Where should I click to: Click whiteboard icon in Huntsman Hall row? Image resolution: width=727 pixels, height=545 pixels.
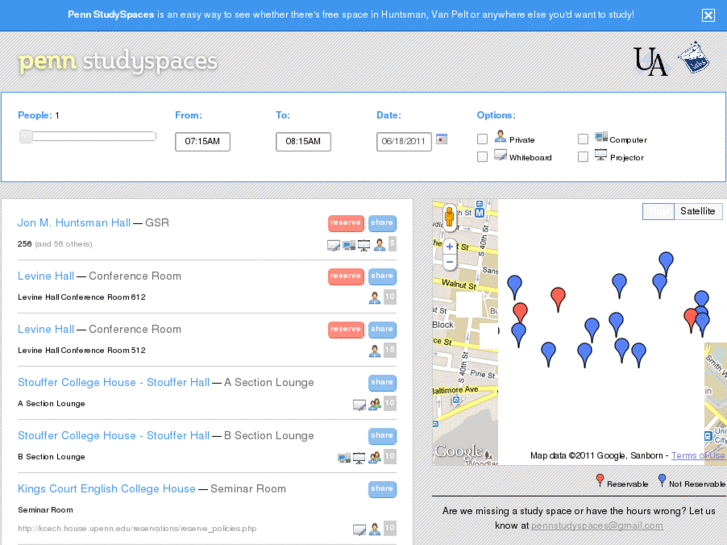point(333,245)
